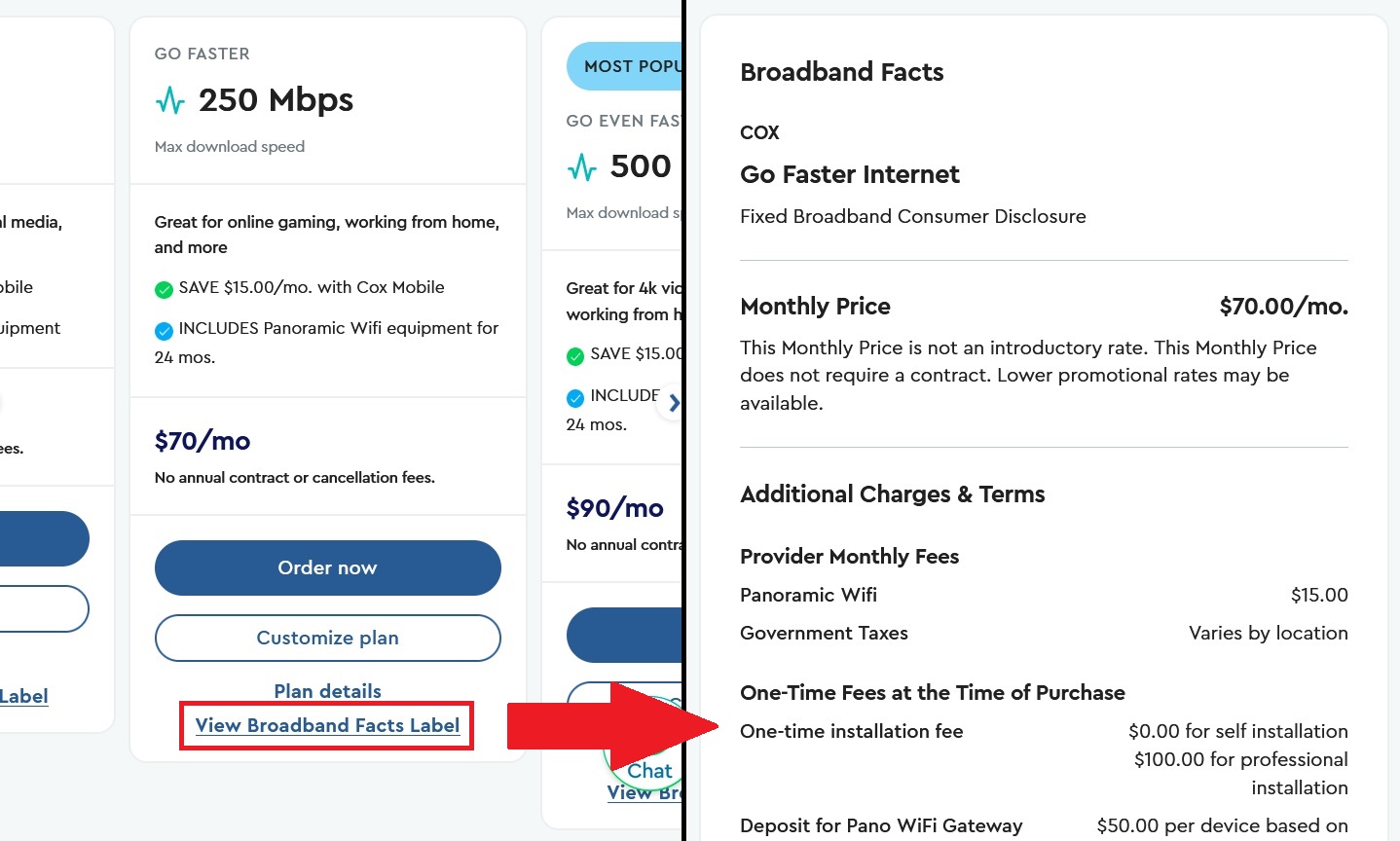Click the green SAVE checkmark on the 500 plan

point(575,354)
